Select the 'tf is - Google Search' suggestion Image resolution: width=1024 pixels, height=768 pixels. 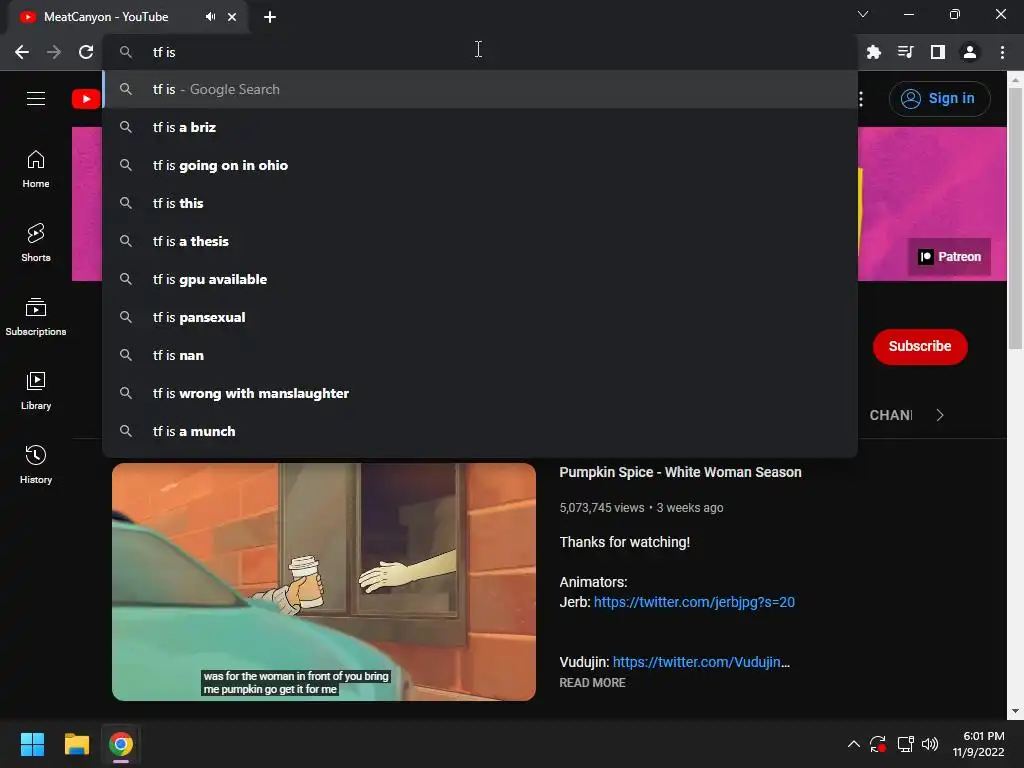[x=479, y=89]
